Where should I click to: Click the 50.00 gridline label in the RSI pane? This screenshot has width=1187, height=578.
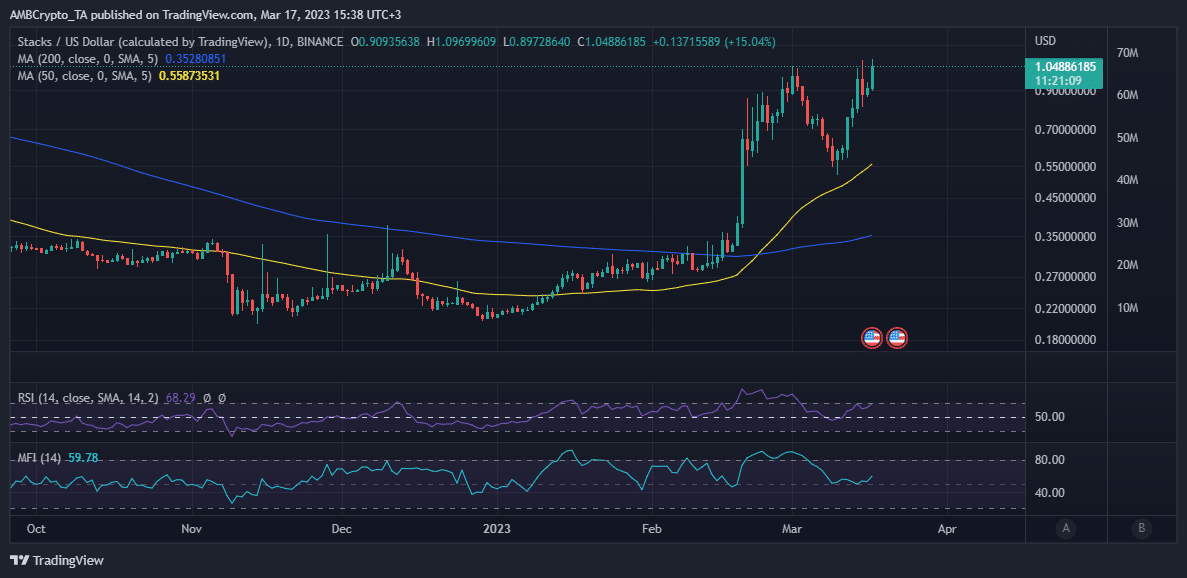pos(1049,417)
